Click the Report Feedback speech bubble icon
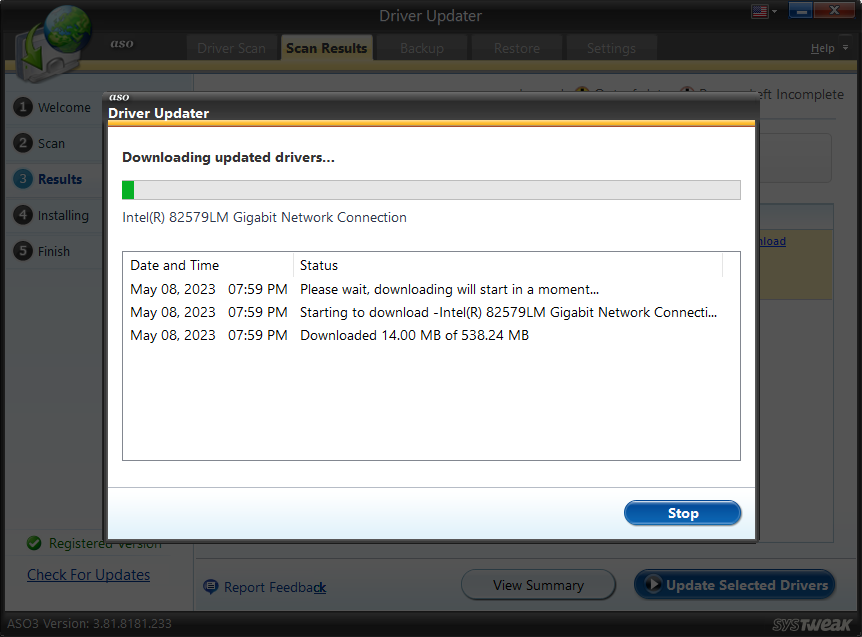 pyautogui.click(x=210, y=587)
